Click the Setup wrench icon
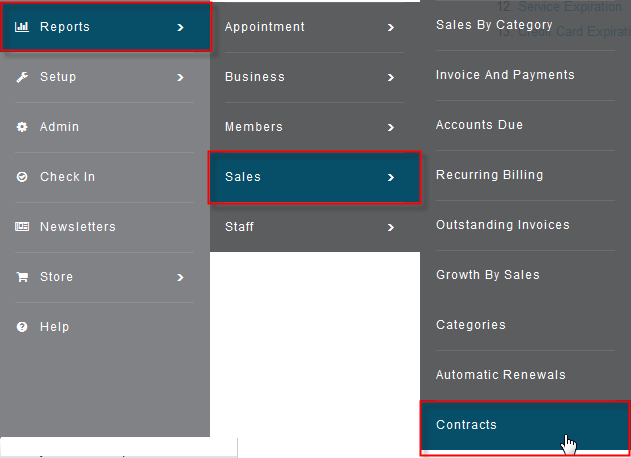The height and width of the screenshot is (458, 631). coord(22,77)
